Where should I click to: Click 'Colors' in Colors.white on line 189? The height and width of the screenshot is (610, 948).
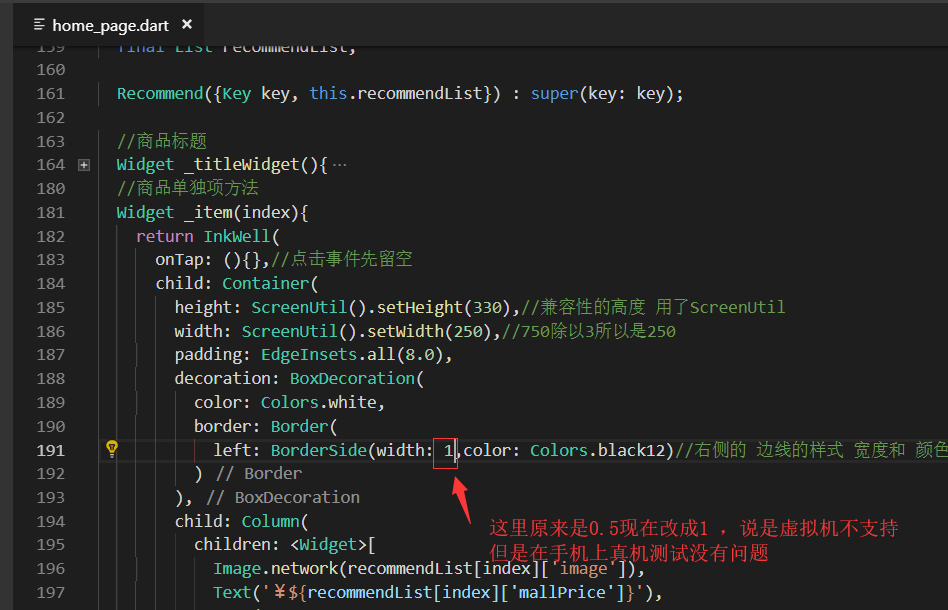coord(290,403)
